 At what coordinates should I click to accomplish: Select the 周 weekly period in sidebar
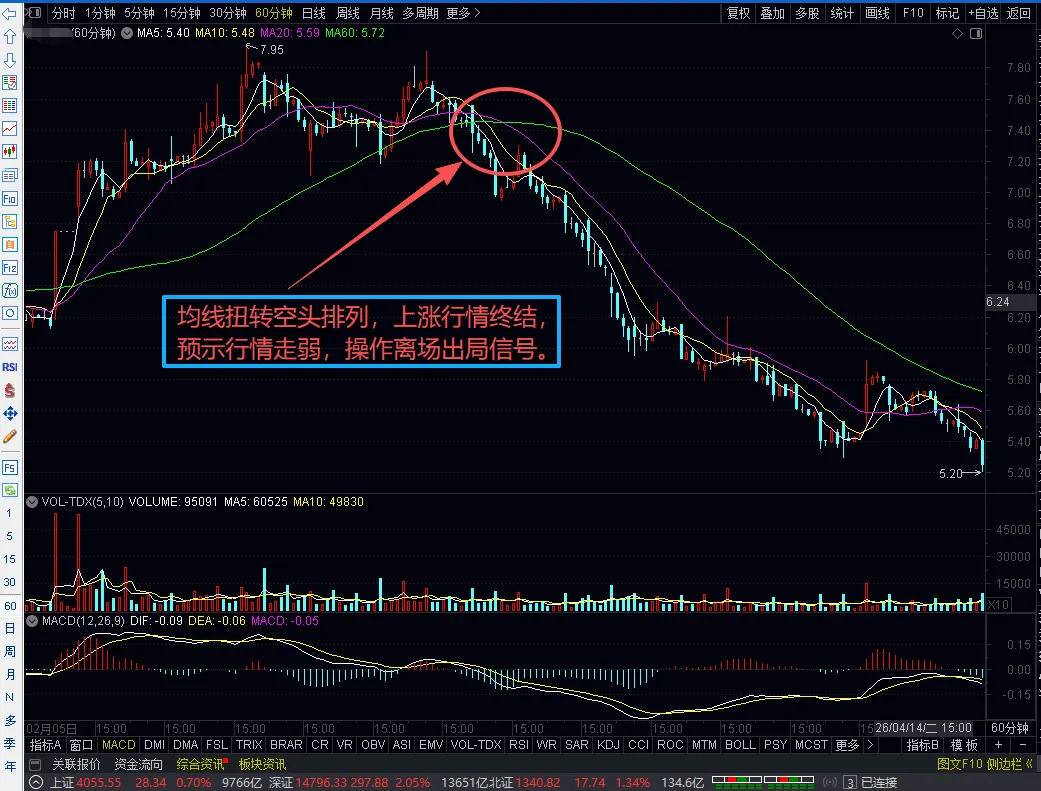[x=9, y=652]
